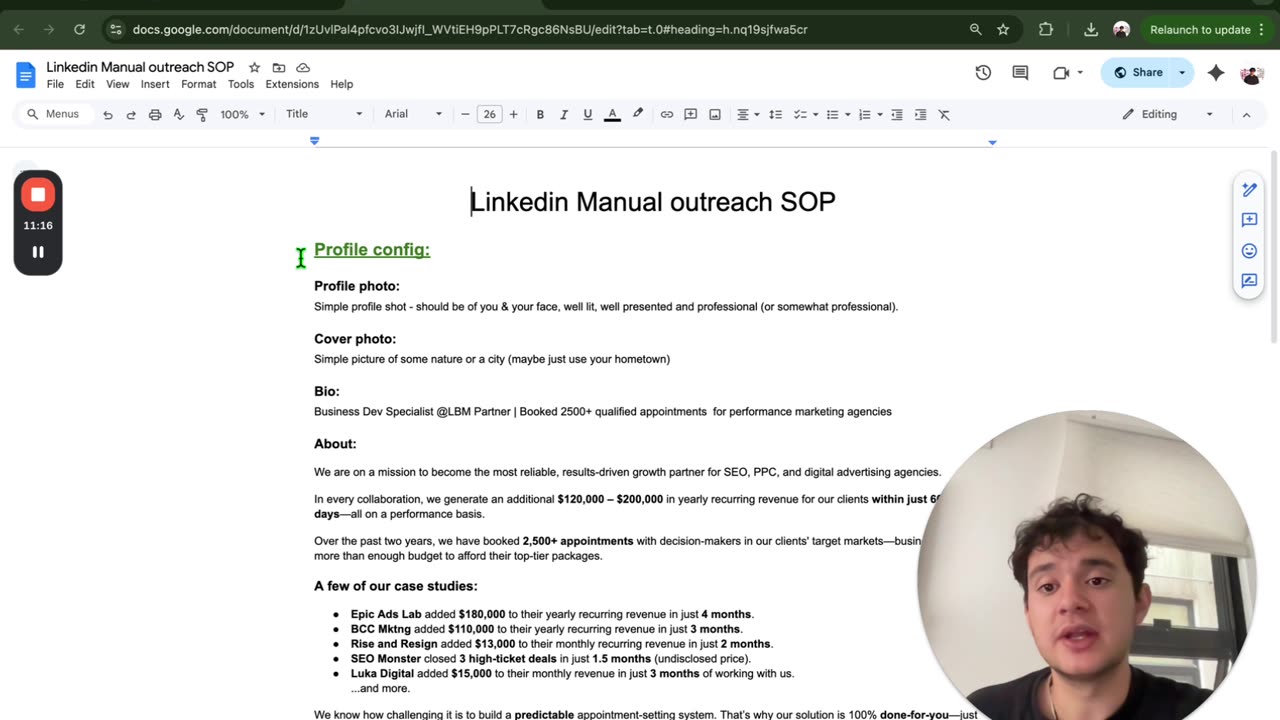Open version history clock icon
The width and height of the screenshot is (1280, 720).
tap(983, 72)
